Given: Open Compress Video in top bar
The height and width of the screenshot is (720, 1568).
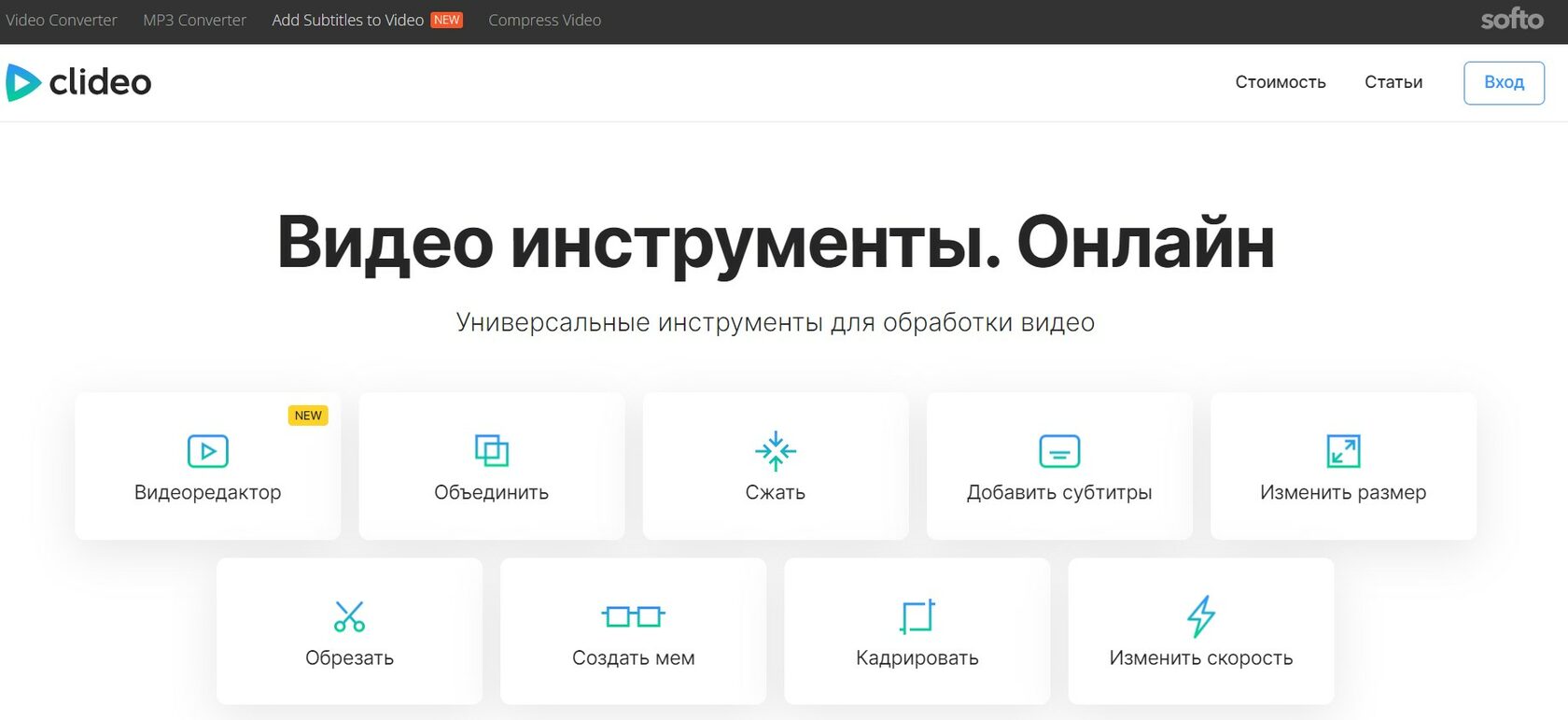Looking at the screenshot, I should click(x=544, y=20).
